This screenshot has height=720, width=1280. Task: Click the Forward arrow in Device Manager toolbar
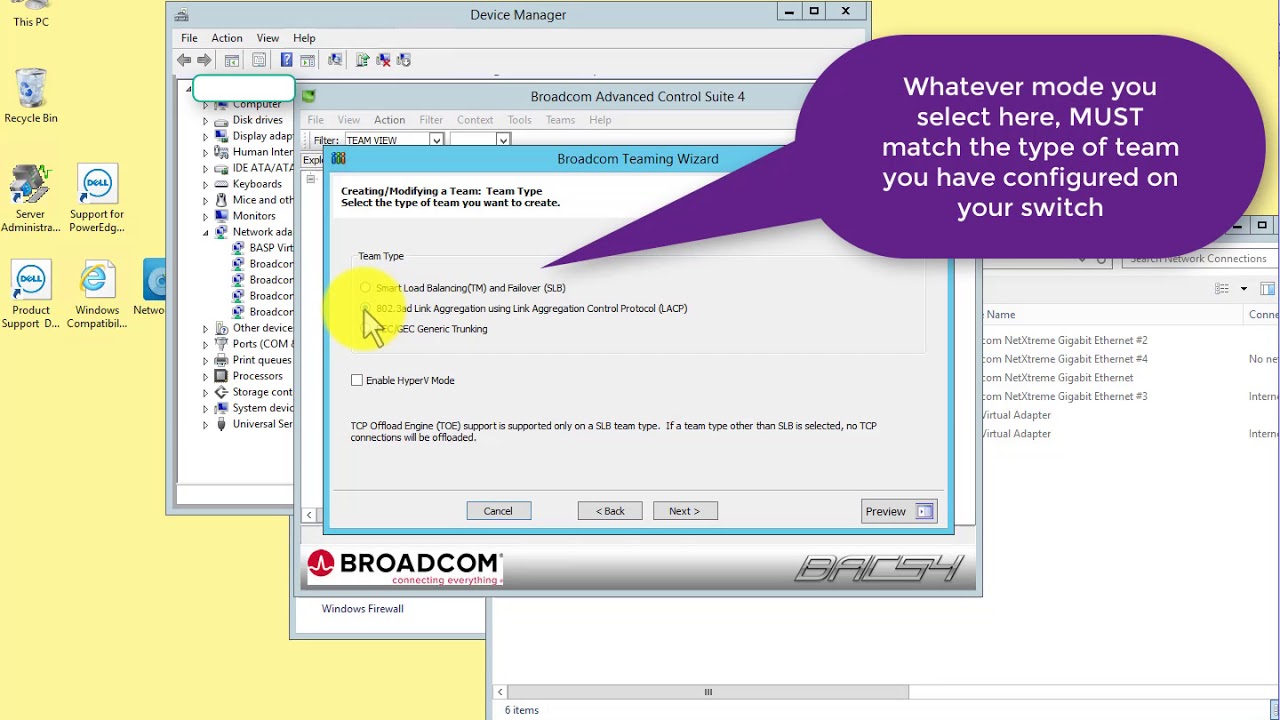point(204,60)
